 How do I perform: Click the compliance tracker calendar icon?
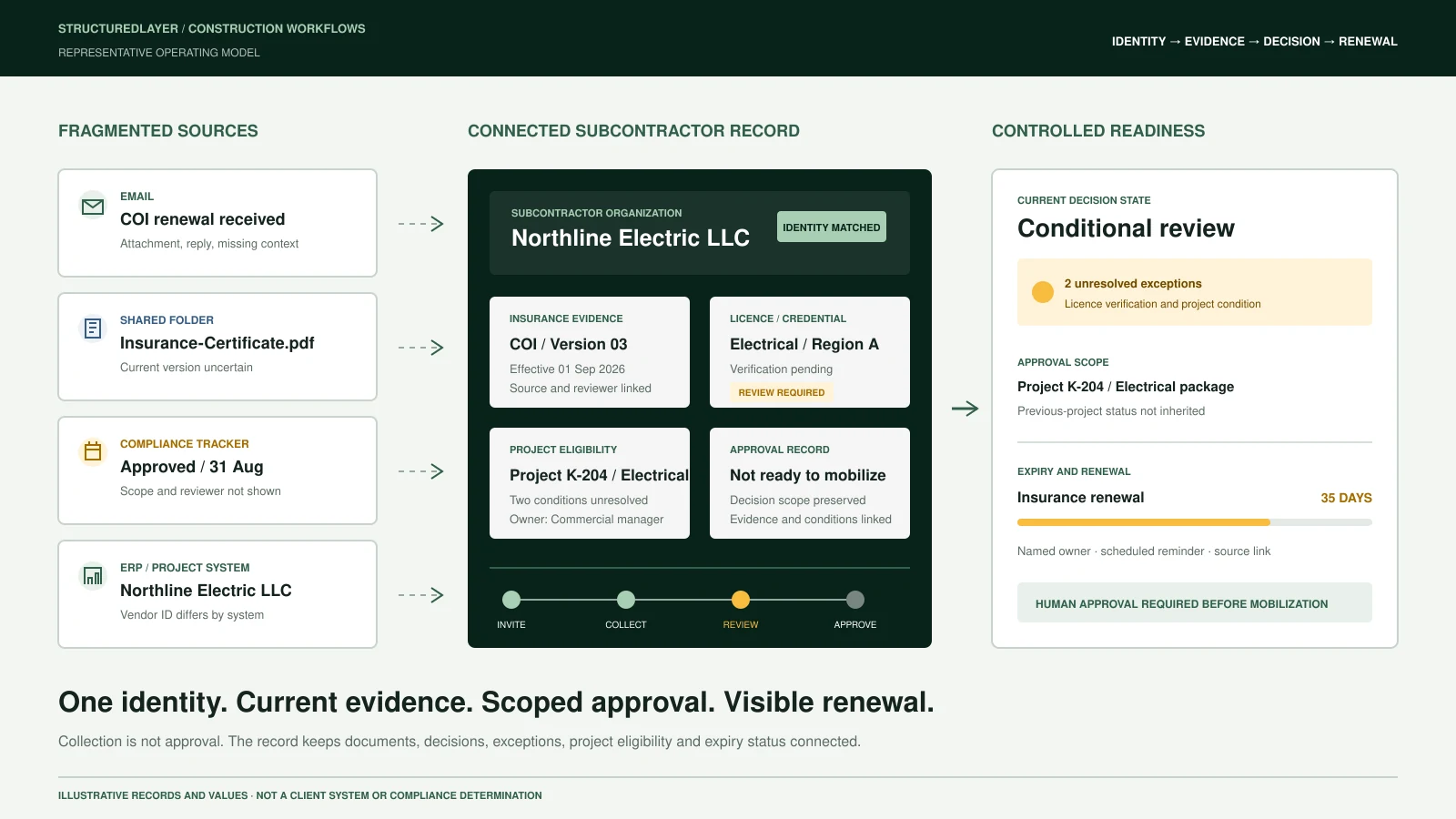click(93, 450)
